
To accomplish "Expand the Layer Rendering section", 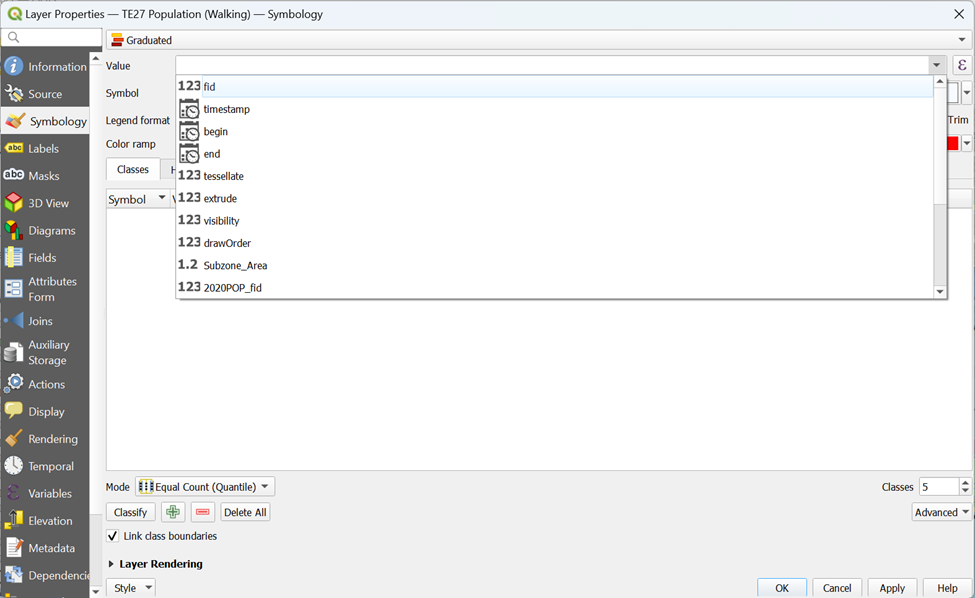I will [x=111, y=564].
